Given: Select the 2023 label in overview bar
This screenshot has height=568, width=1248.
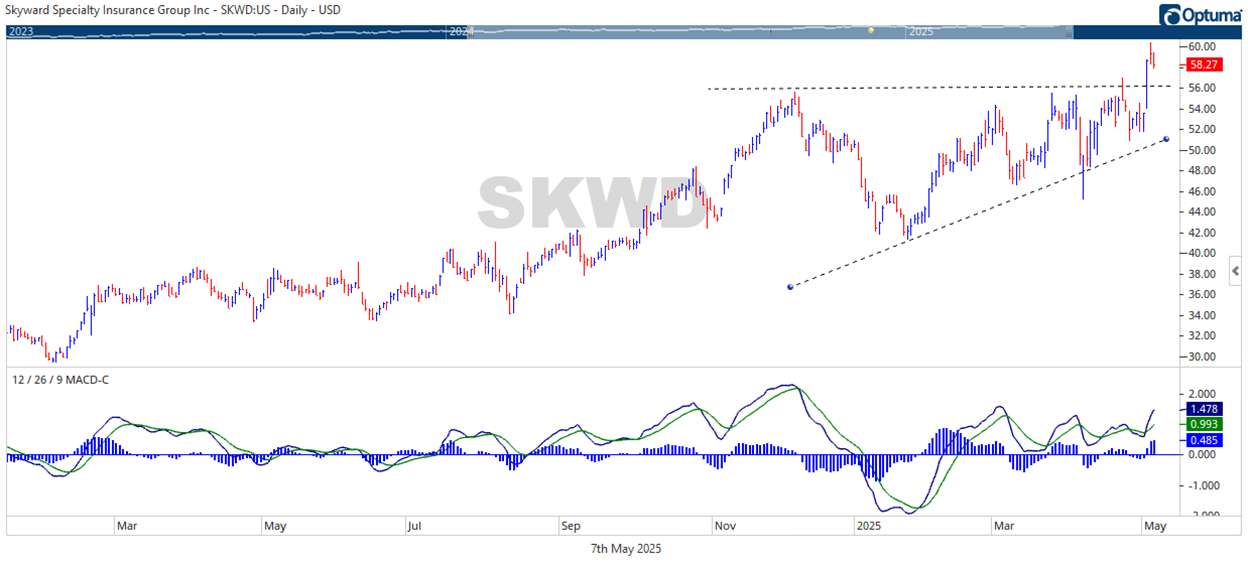Looking at the screenshot, I should click(21, 32).
